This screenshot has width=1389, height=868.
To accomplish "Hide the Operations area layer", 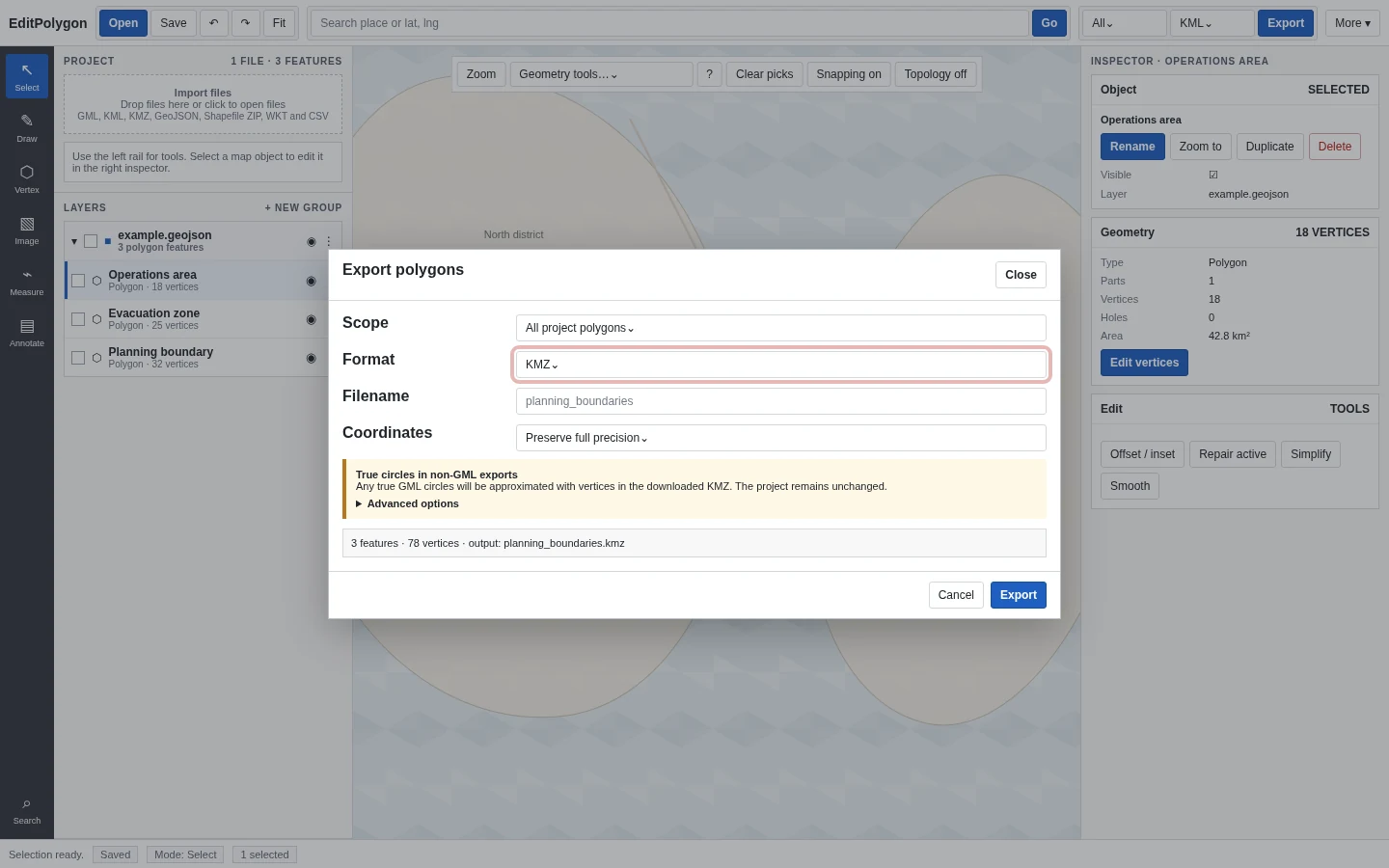I will point(311,281).
